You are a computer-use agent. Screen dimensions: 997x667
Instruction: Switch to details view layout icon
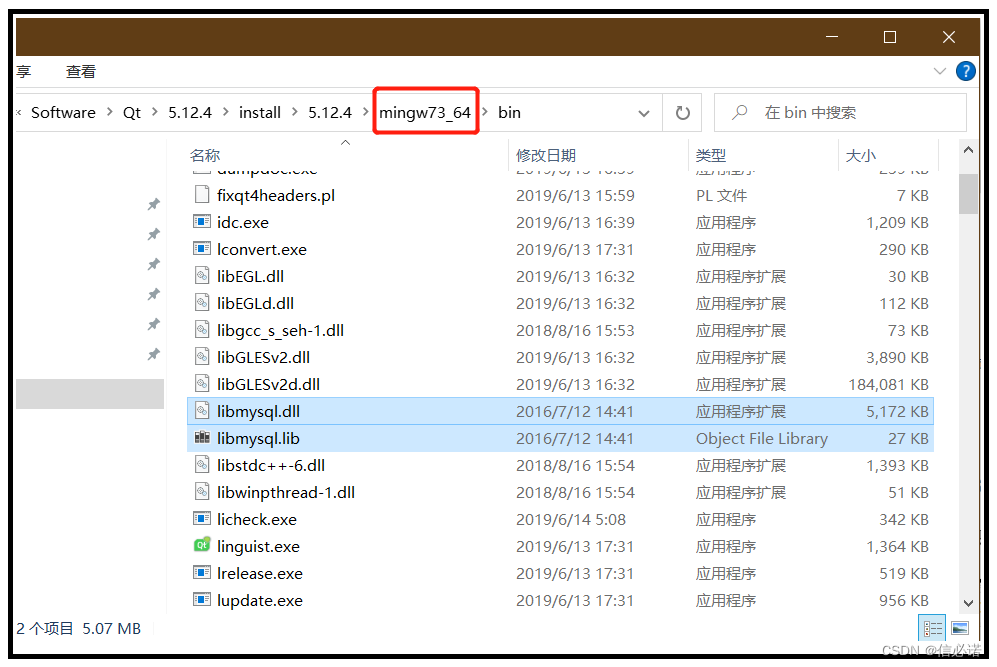coord(932,628)
